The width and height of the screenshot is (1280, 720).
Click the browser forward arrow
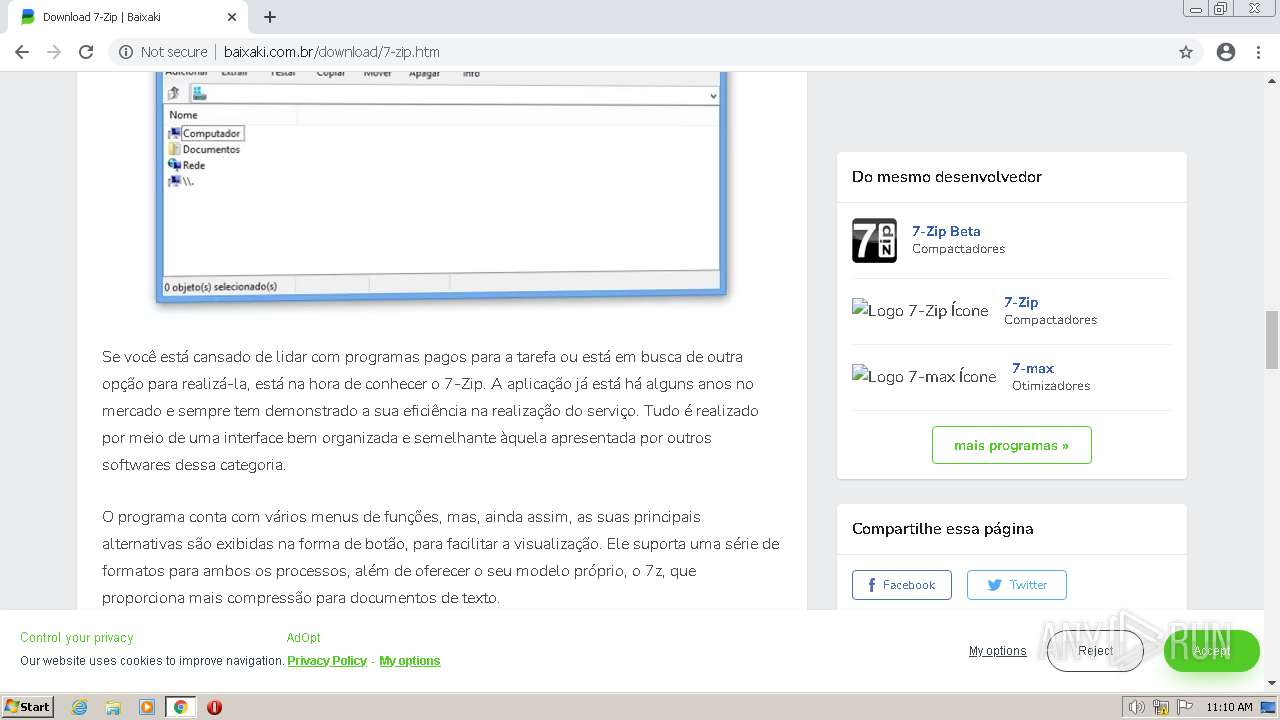pyautogui.click(x=54, y=52)
